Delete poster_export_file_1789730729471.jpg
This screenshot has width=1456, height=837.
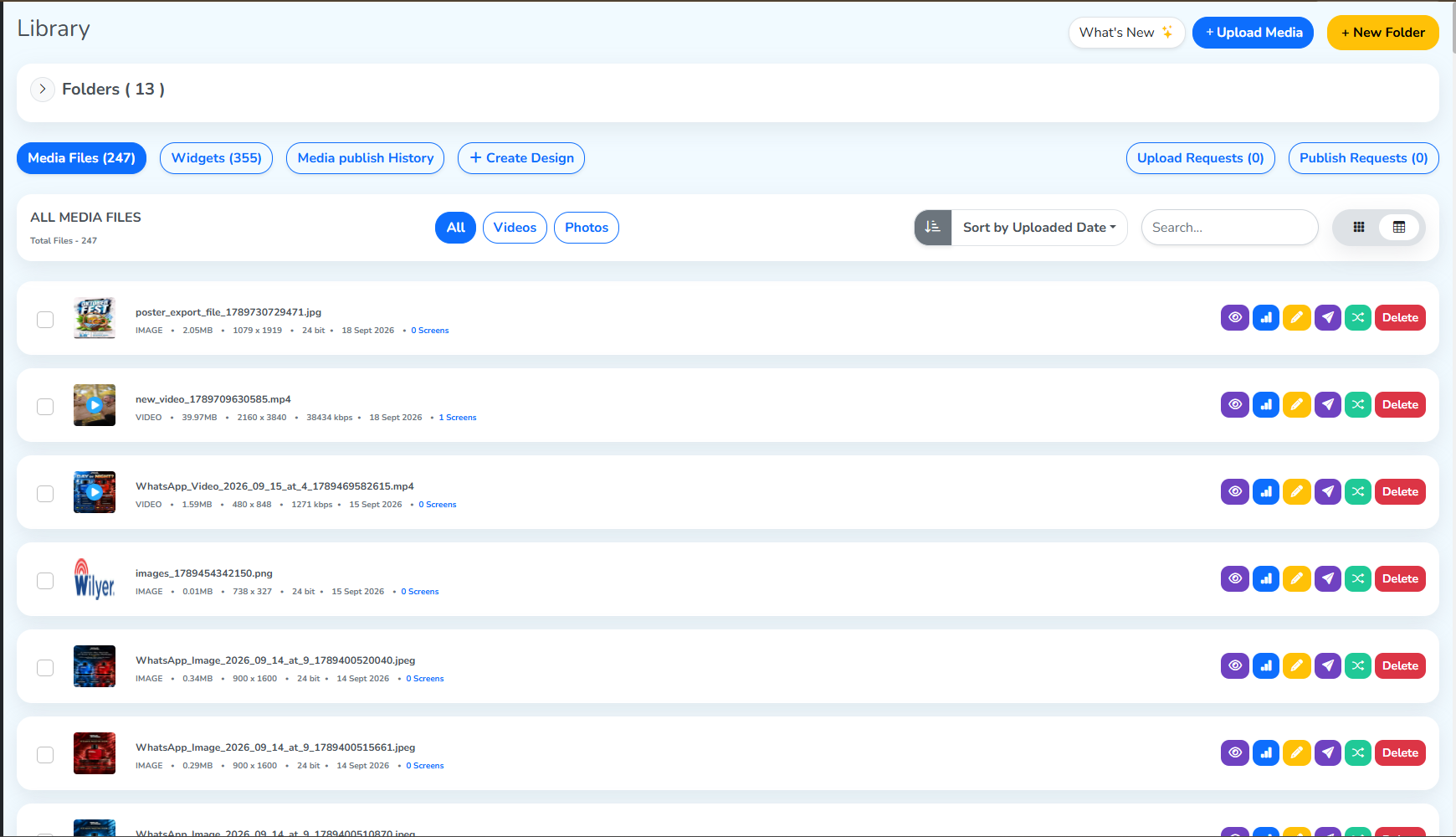click(1400, 317)
